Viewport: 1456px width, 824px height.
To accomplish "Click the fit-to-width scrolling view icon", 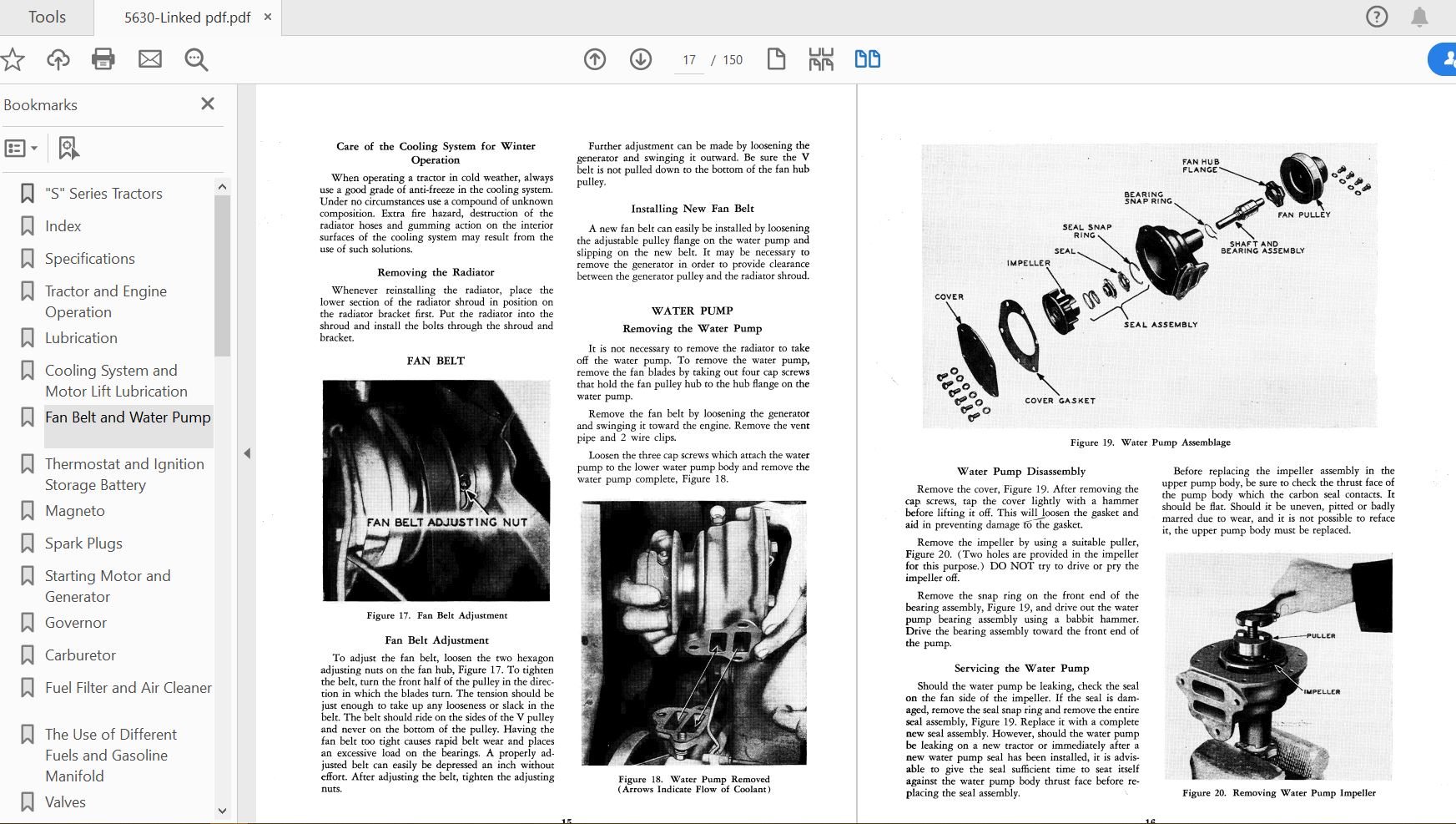I will coord(821,59).
